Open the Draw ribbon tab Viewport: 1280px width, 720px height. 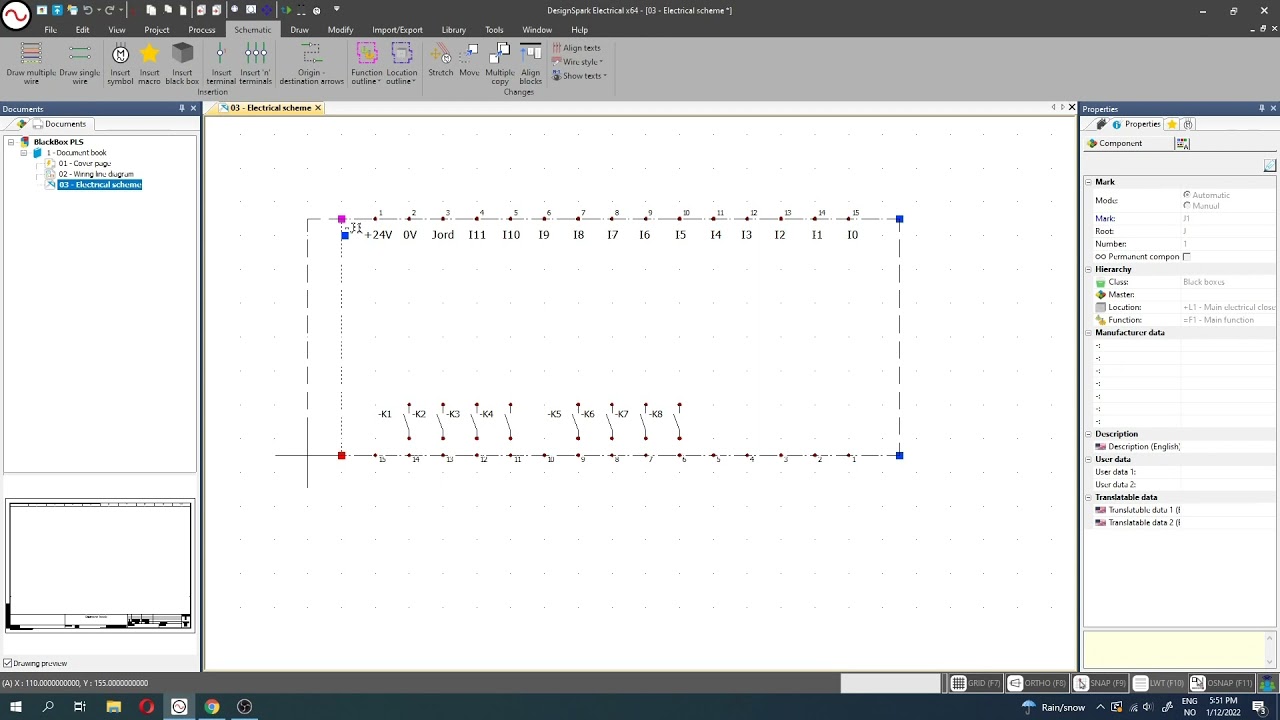pos(299,30)
